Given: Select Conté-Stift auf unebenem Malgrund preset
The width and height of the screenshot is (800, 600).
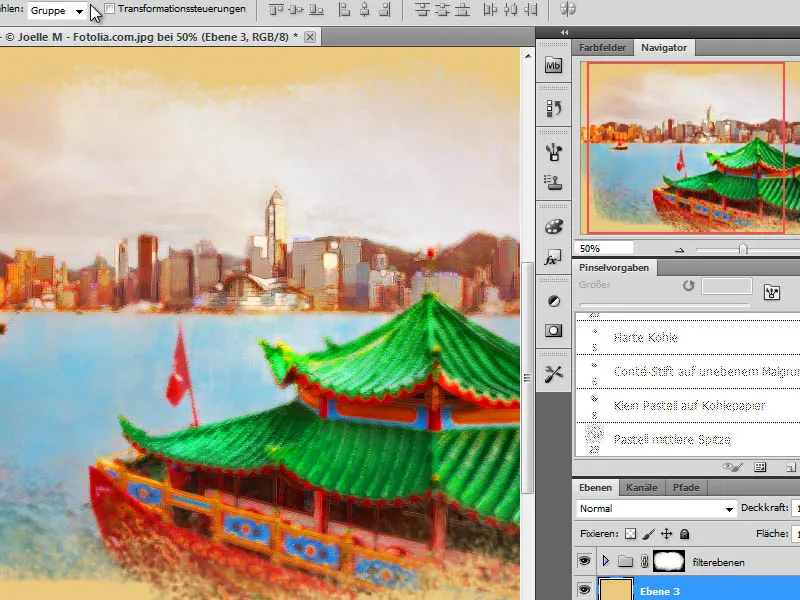Looking at the screenshot, I should tap(688, 371).
